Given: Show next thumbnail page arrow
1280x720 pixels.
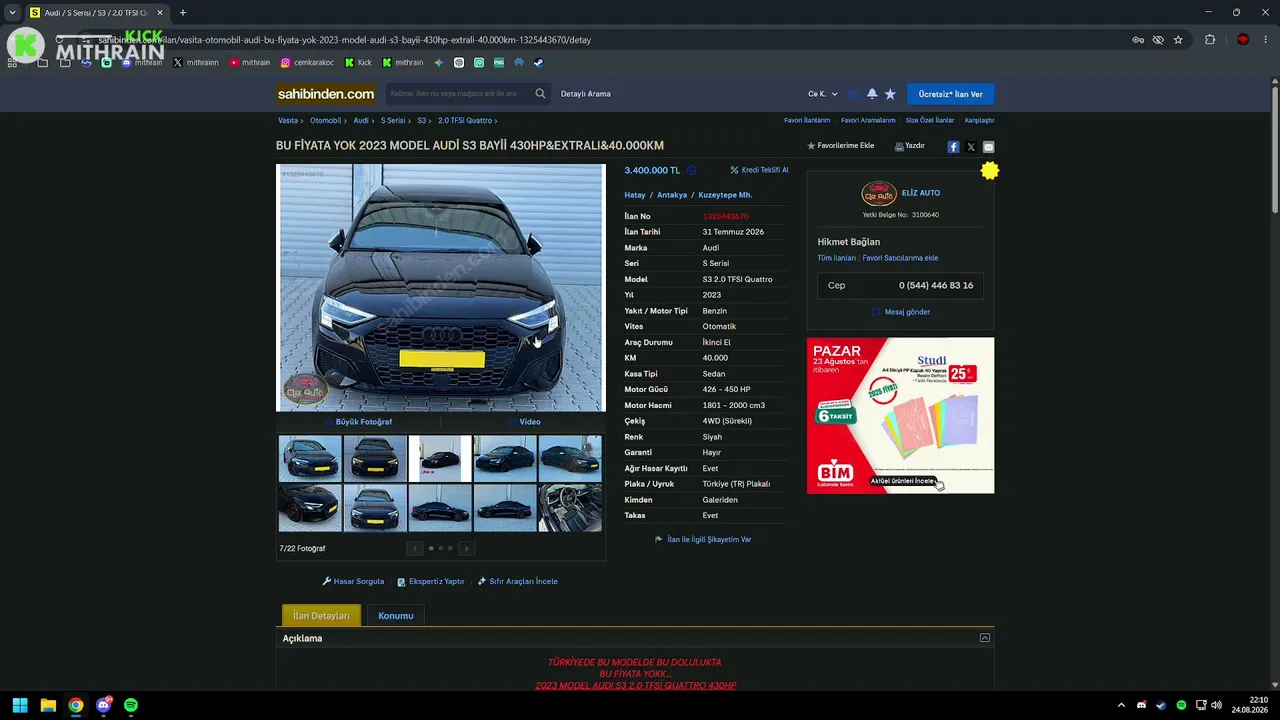Looking at the screenshot, I should click(x=466, y=548).
